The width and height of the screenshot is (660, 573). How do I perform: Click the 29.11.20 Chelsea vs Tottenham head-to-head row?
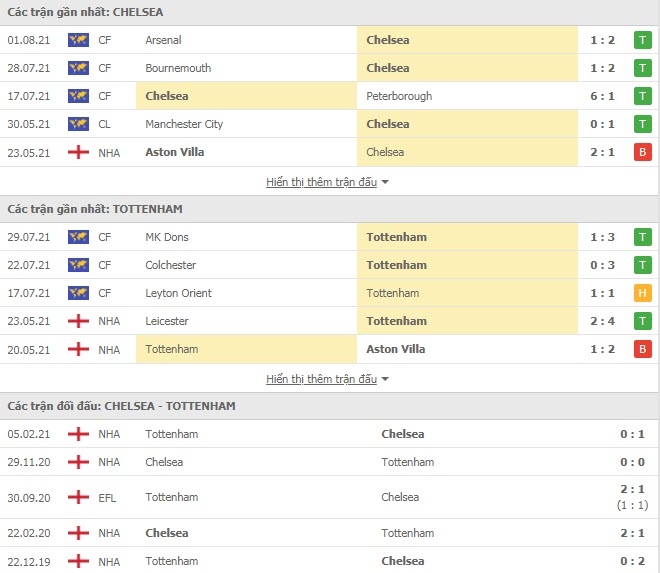(x=330, y=462)
